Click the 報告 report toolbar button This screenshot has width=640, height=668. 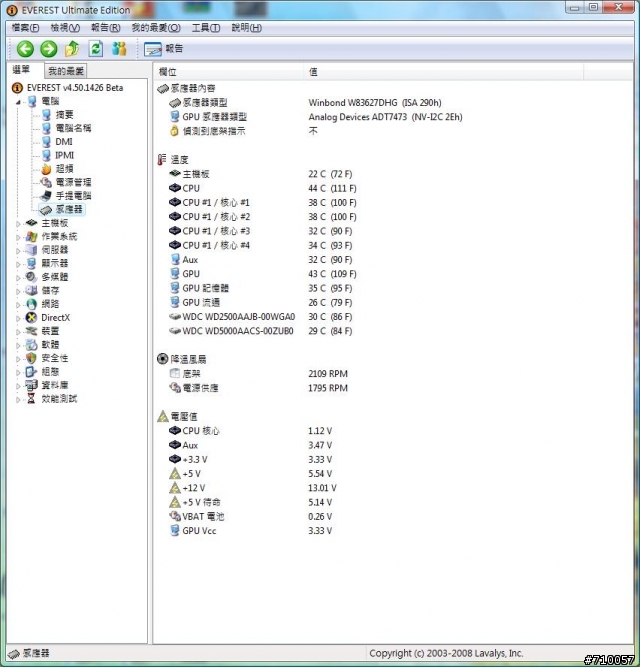(x=164, y=49)
